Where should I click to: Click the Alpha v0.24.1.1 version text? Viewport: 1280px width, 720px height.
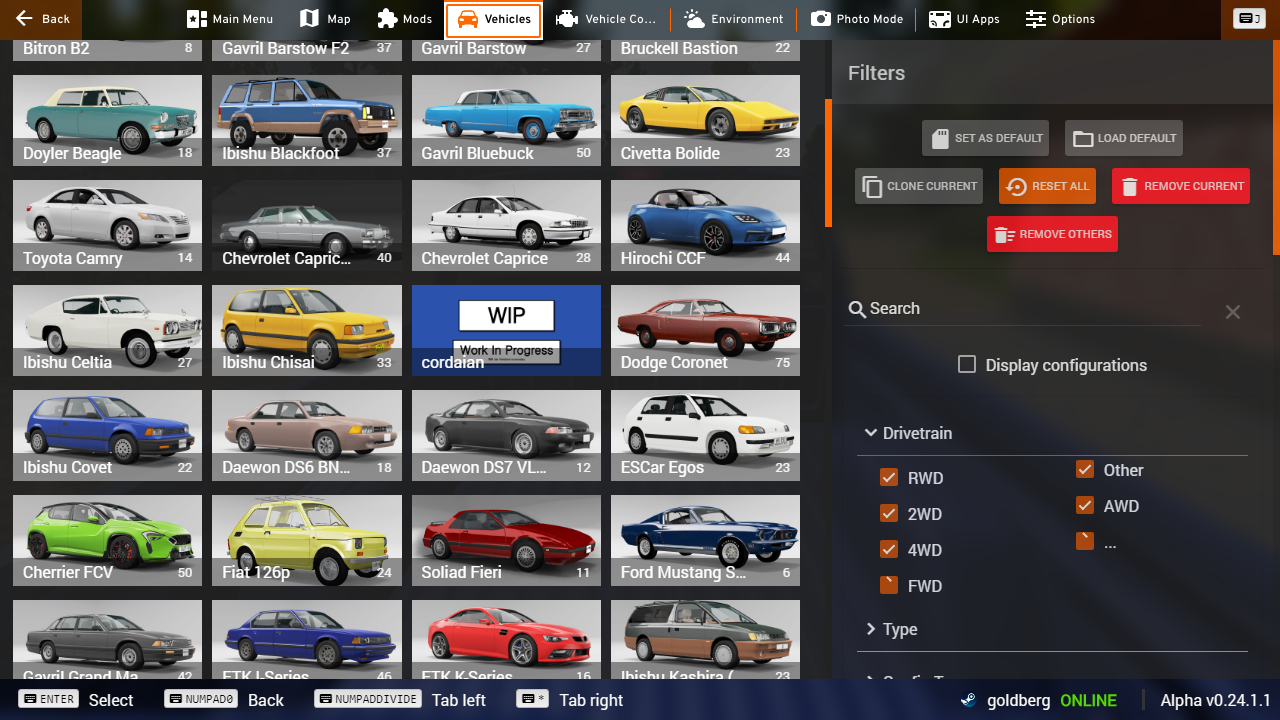coord(1215,700)
